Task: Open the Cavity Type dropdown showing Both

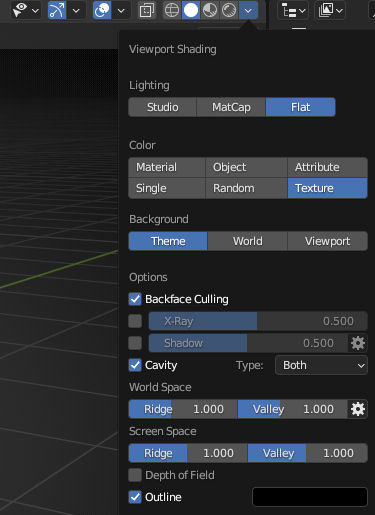Action: coord(321,365)
